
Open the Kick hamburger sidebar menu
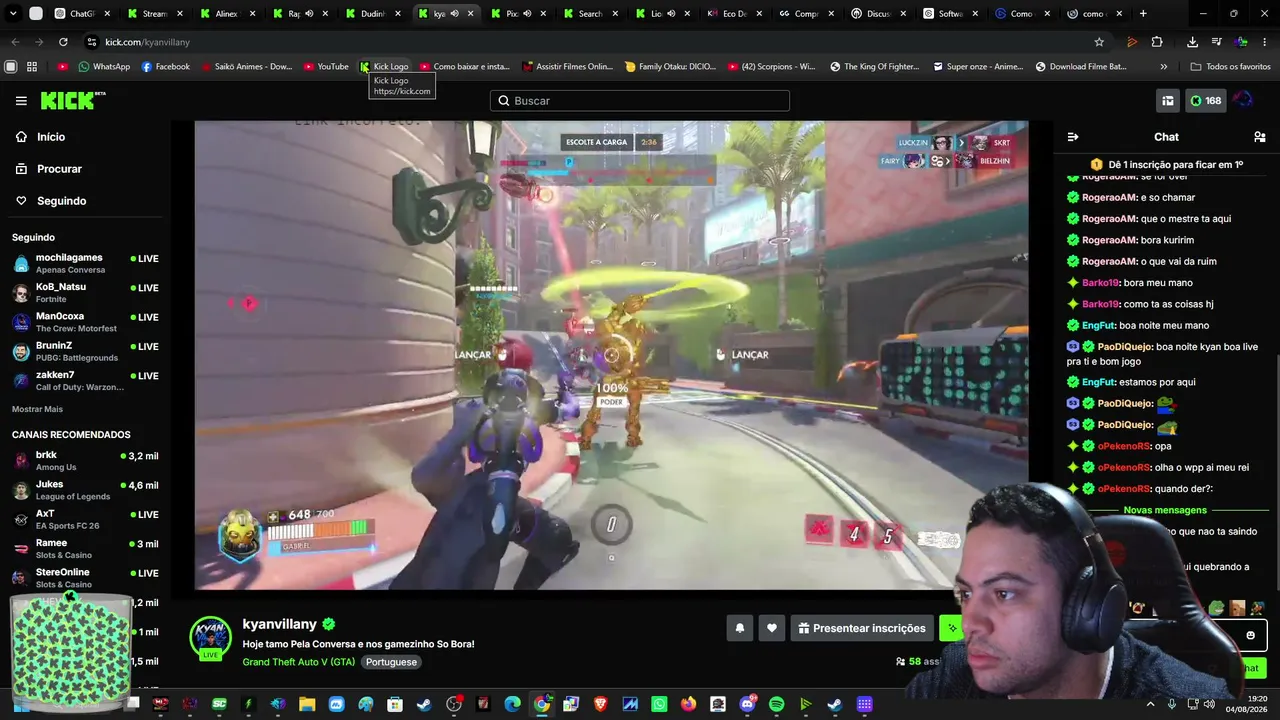[x=21, y=101]
